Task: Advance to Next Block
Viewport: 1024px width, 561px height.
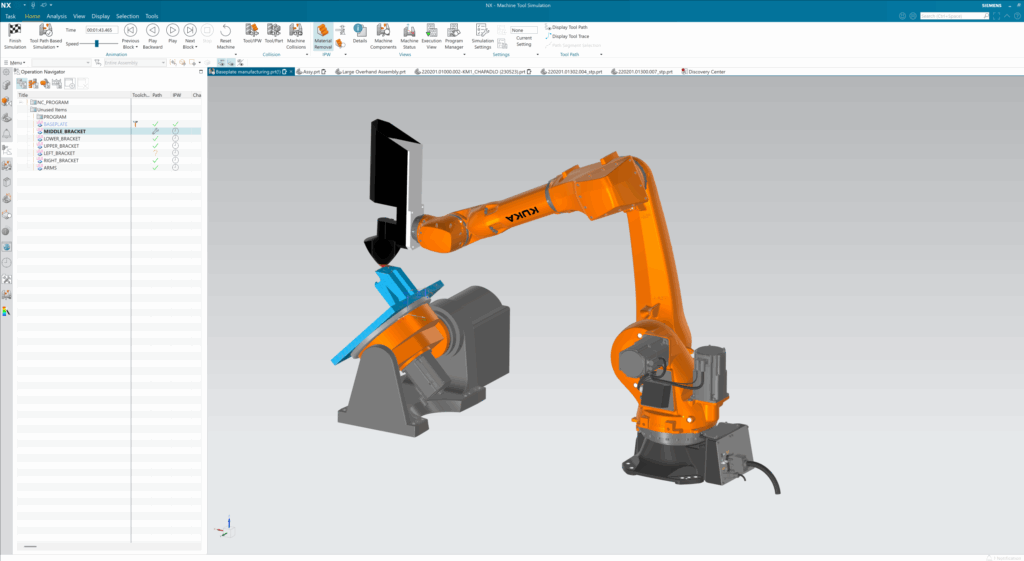Action: coord(190,37)
